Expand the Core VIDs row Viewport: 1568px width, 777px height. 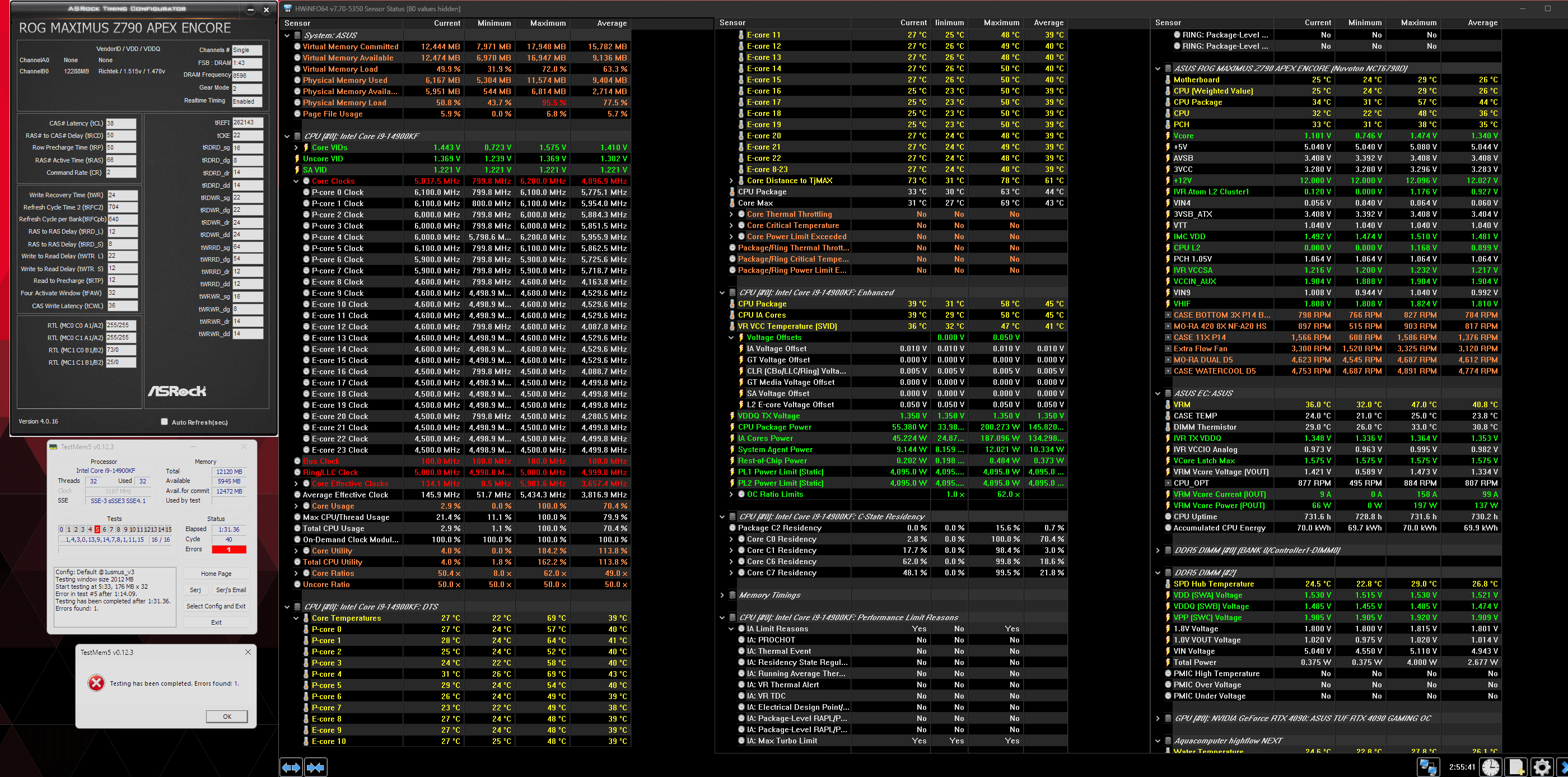pos(296,147)
